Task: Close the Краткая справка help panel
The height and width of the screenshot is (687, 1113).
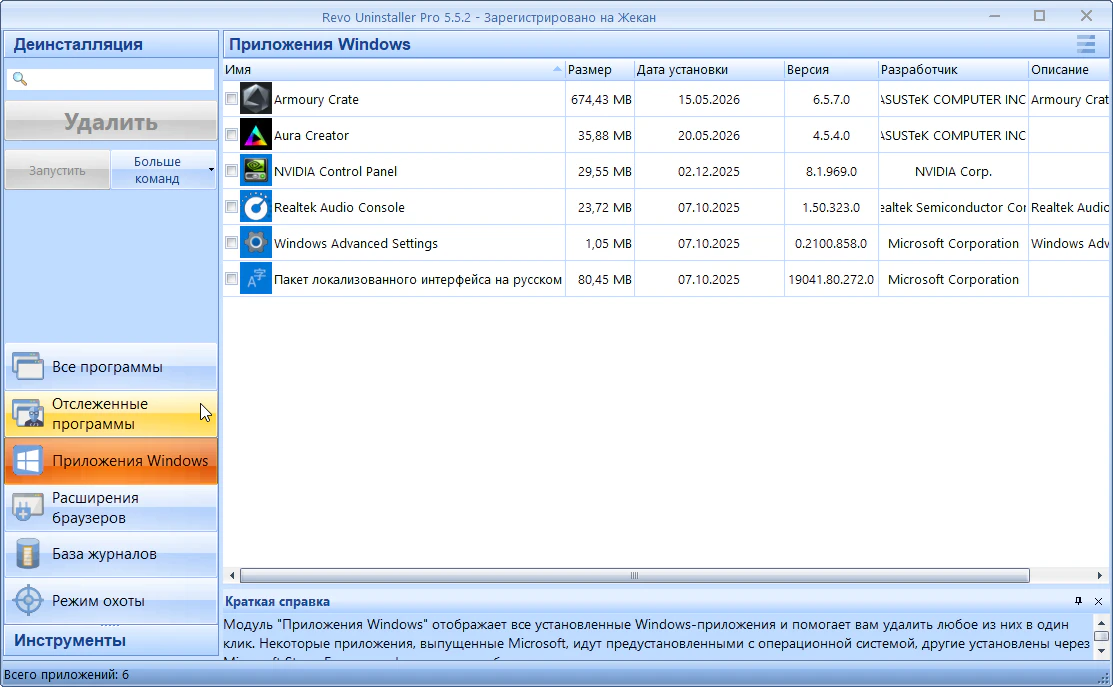Action: 1098,601
